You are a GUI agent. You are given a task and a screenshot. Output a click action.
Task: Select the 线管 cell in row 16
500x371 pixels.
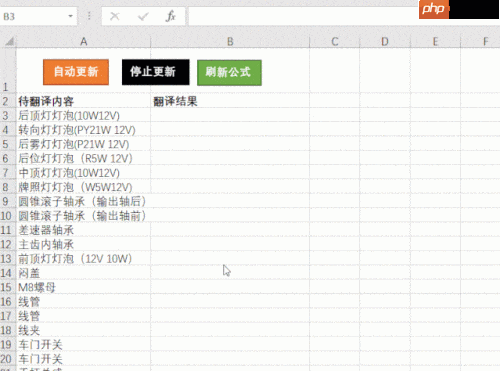83,302
